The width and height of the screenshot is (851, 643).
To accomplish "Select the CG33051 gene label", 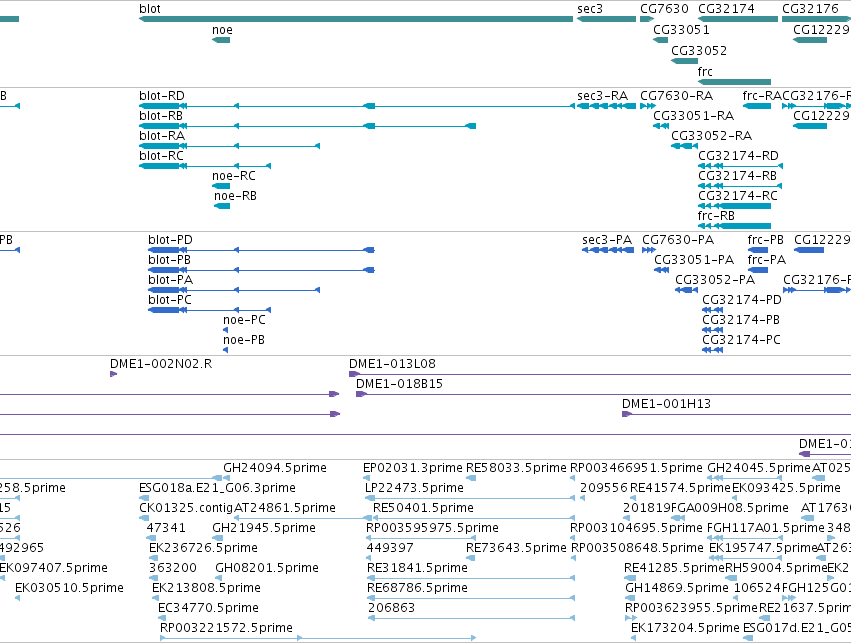I will coord(681,30).
